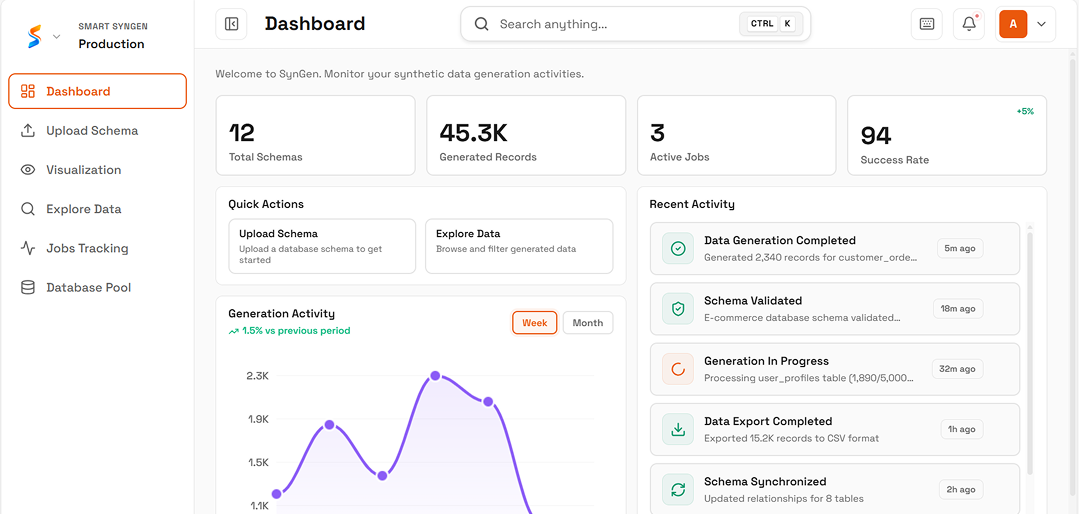Click the first chart data point near 1.1K
Image resolution: width=1080 pixels, height=514 pixels.
[x=277, y=493]
